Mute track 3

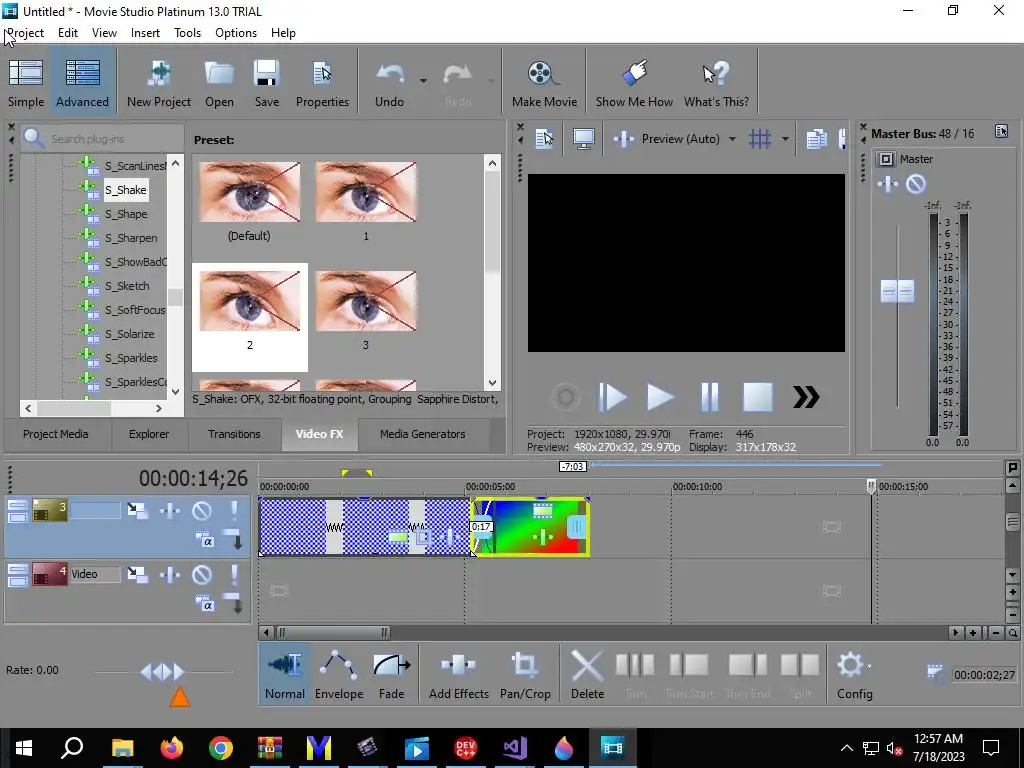coord(202,511)
